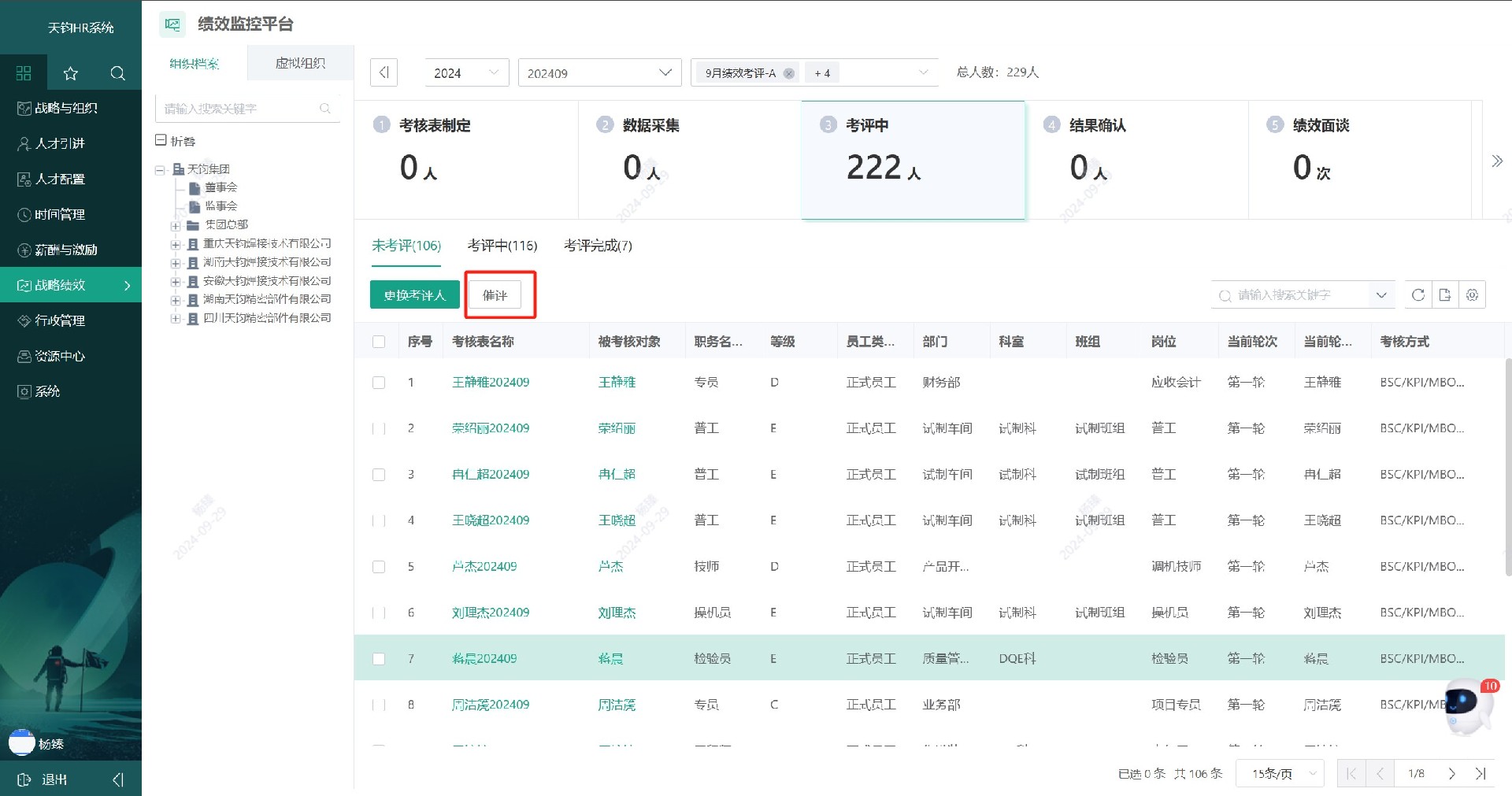Screen dimensions: 1512x796
Task: Expand the 202409 period dropdown
Action: (598, 73)
